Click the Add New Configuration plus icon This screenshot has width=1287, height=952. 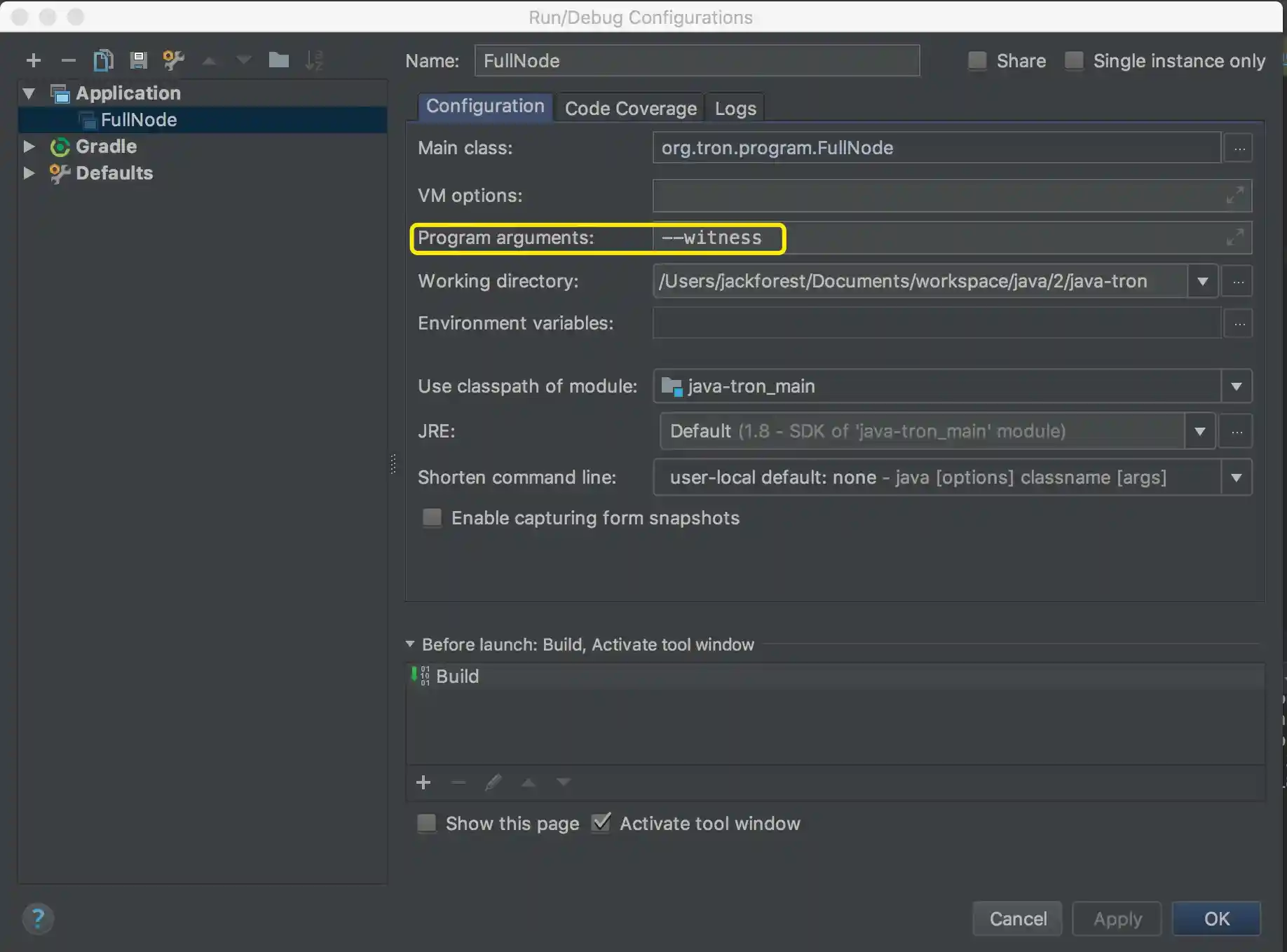click(33, 61)
